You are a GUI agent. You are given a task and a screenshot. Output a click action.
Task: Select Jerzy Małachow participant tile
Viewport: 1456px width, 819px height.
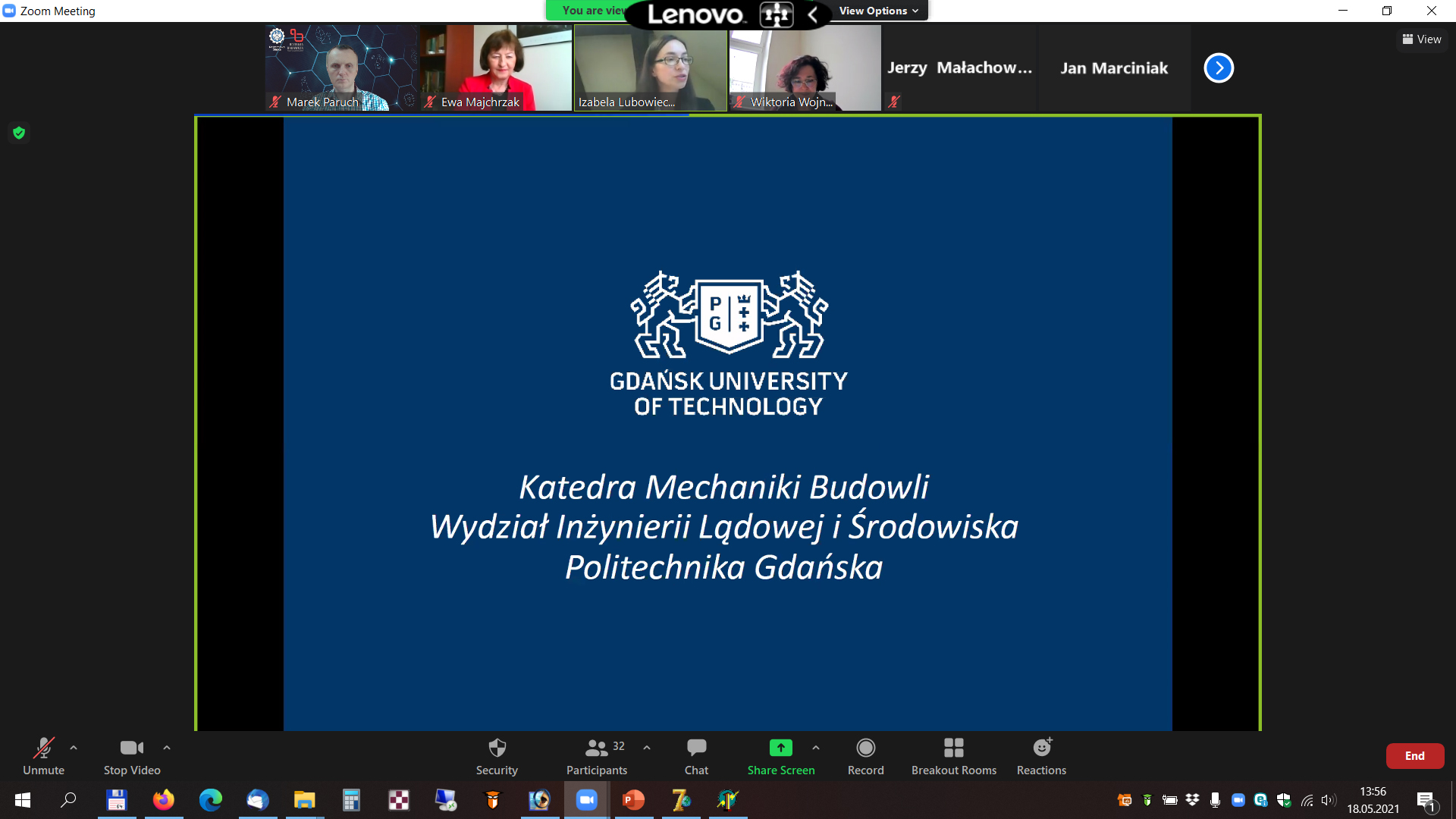coord(960,67)
